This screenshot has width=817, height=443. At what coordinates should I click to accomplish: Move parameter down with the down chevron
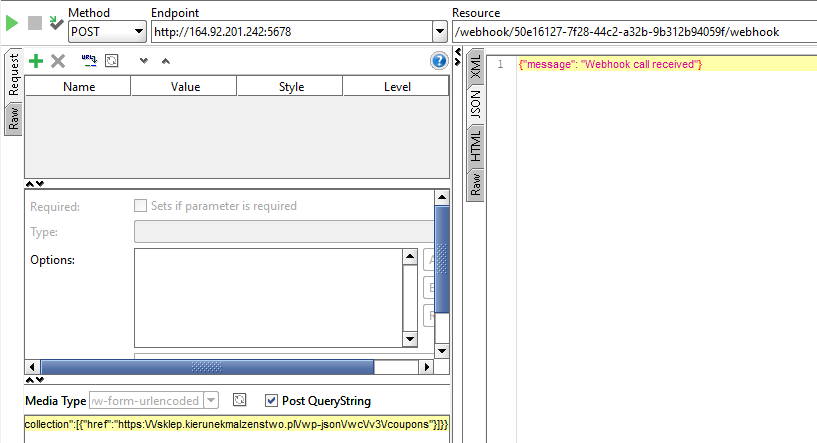click(x=144, y=61)
